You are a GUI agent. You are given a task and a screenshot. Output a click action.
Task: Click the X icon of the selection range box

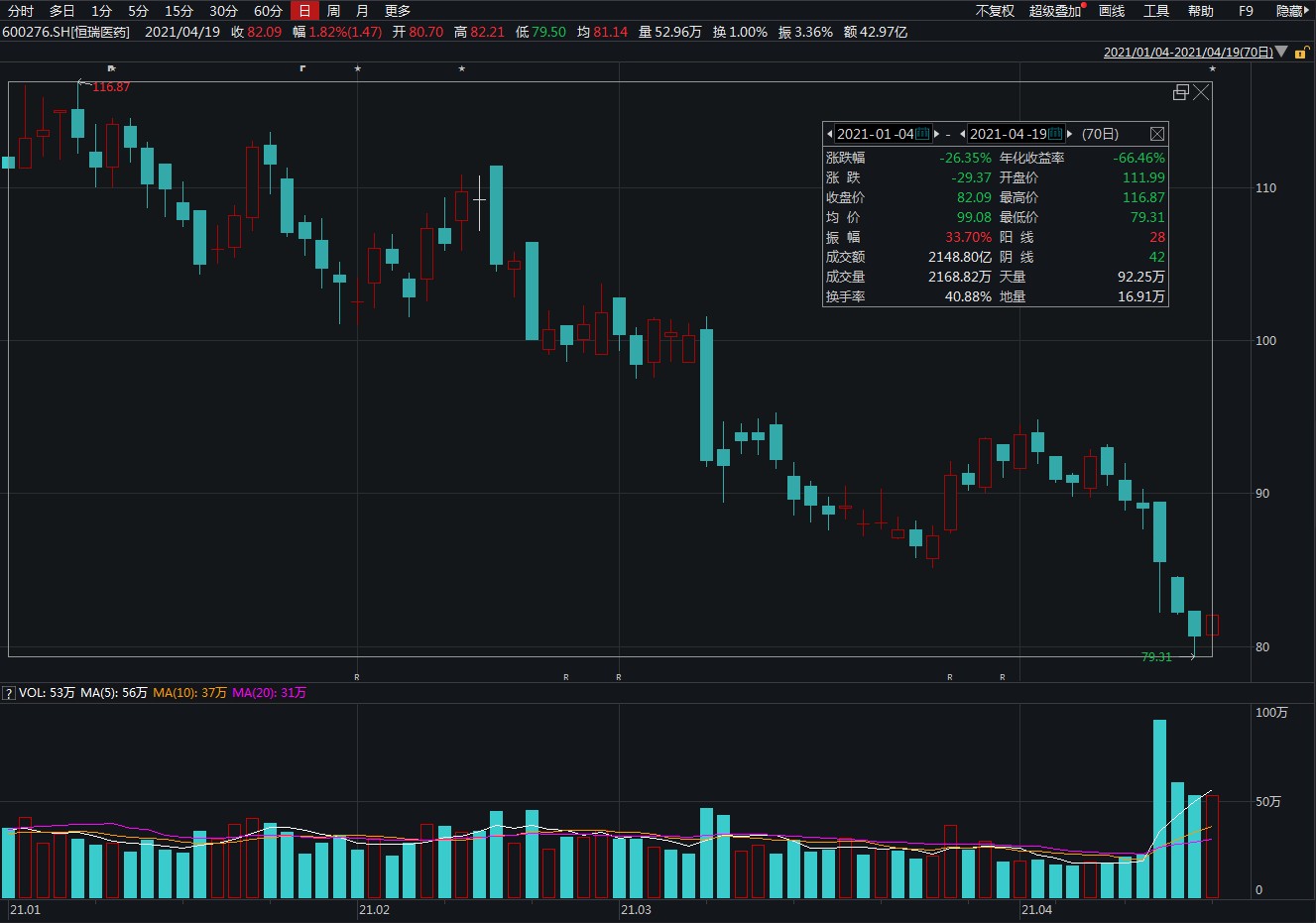pyautogui.click(x=1201, y=92)
